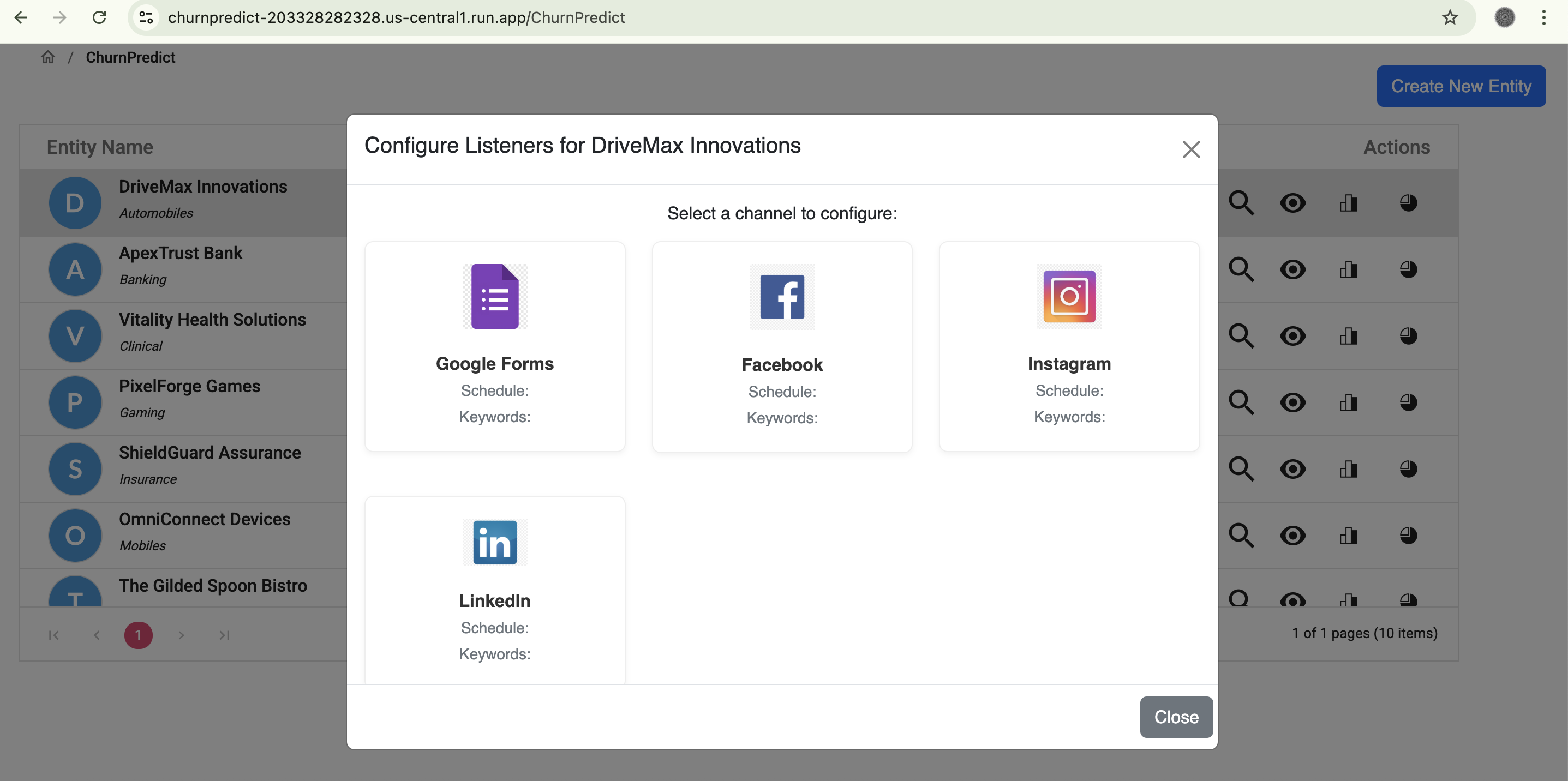Pick the Instagram channel icon
This screenshot has width=1568, height=781.
click(1069, 296)
